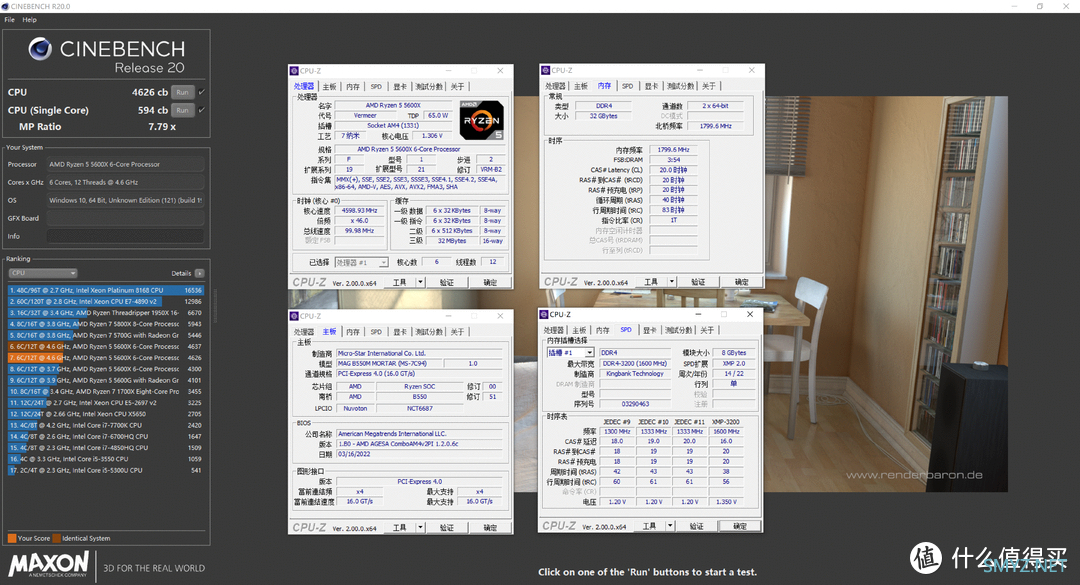Click the 20.0 CAS# Latency value
The height and width of the screenshot is (585, 1080).
click(673, 170)
